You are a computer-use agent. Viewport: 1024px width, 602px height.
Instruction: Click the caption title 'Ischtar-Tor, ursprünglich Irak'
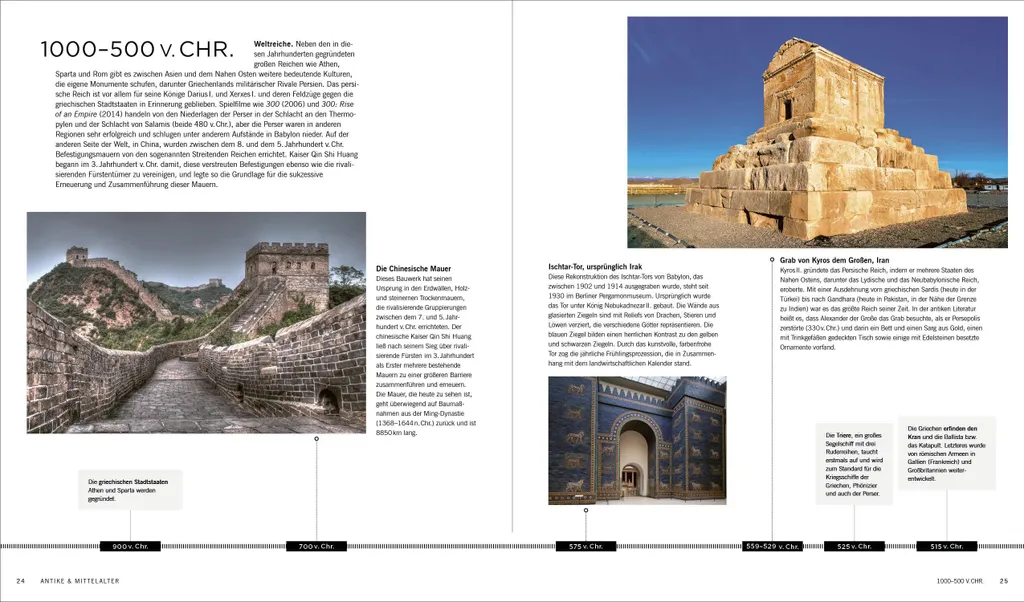coord(596,266)
